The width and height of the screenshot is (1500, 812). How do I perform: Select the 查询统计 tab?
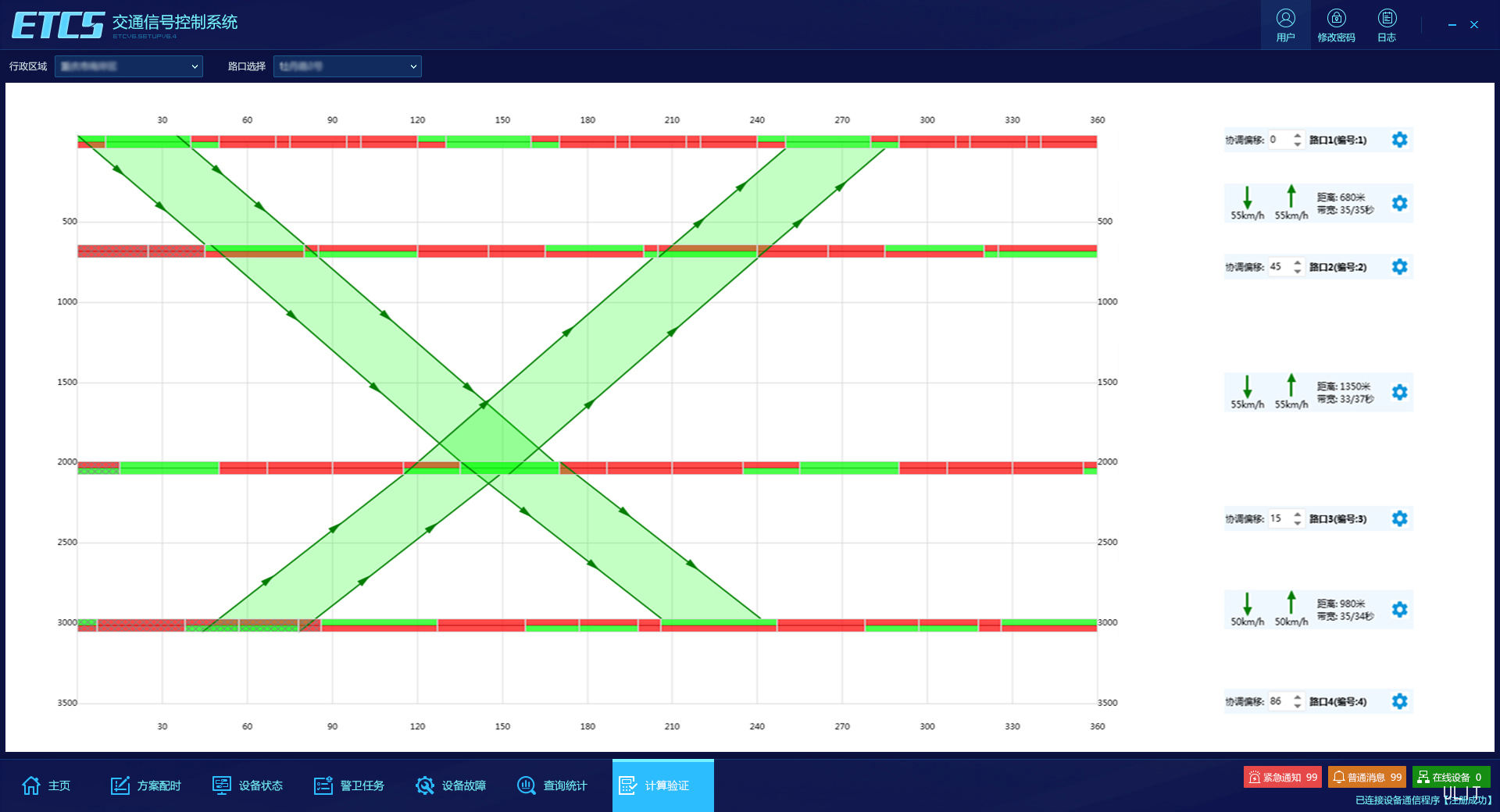pyautogui.click(x=552, y=785)
